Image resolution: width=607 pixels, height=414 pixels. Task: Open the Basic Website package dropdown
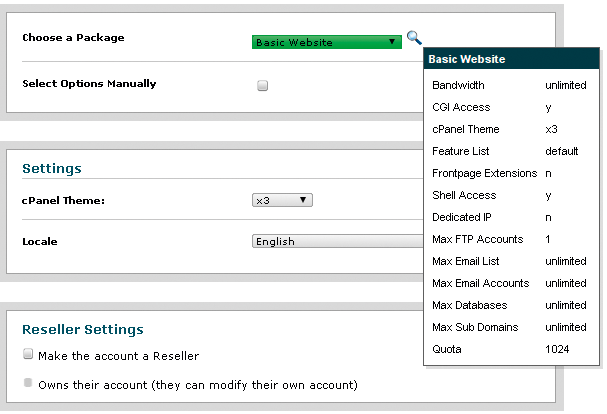coord(327,42)
